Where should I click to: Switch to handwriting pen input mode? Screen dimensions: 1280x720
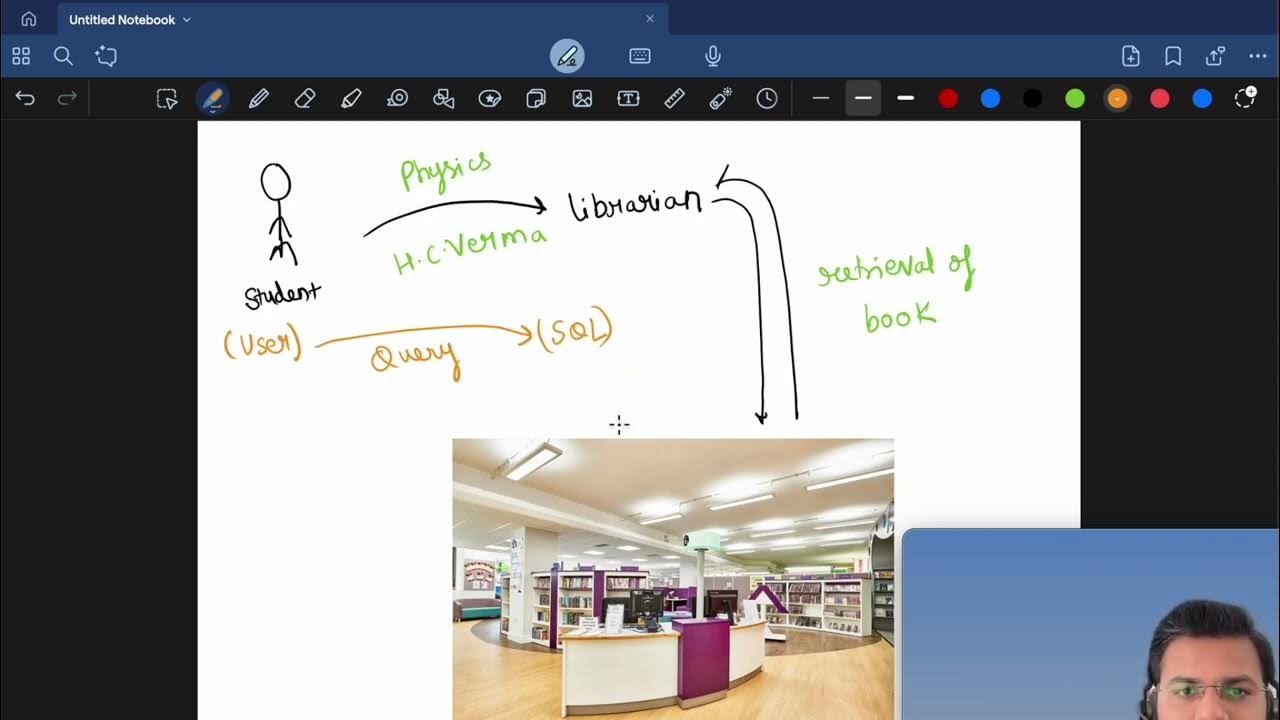click(567, 56)
